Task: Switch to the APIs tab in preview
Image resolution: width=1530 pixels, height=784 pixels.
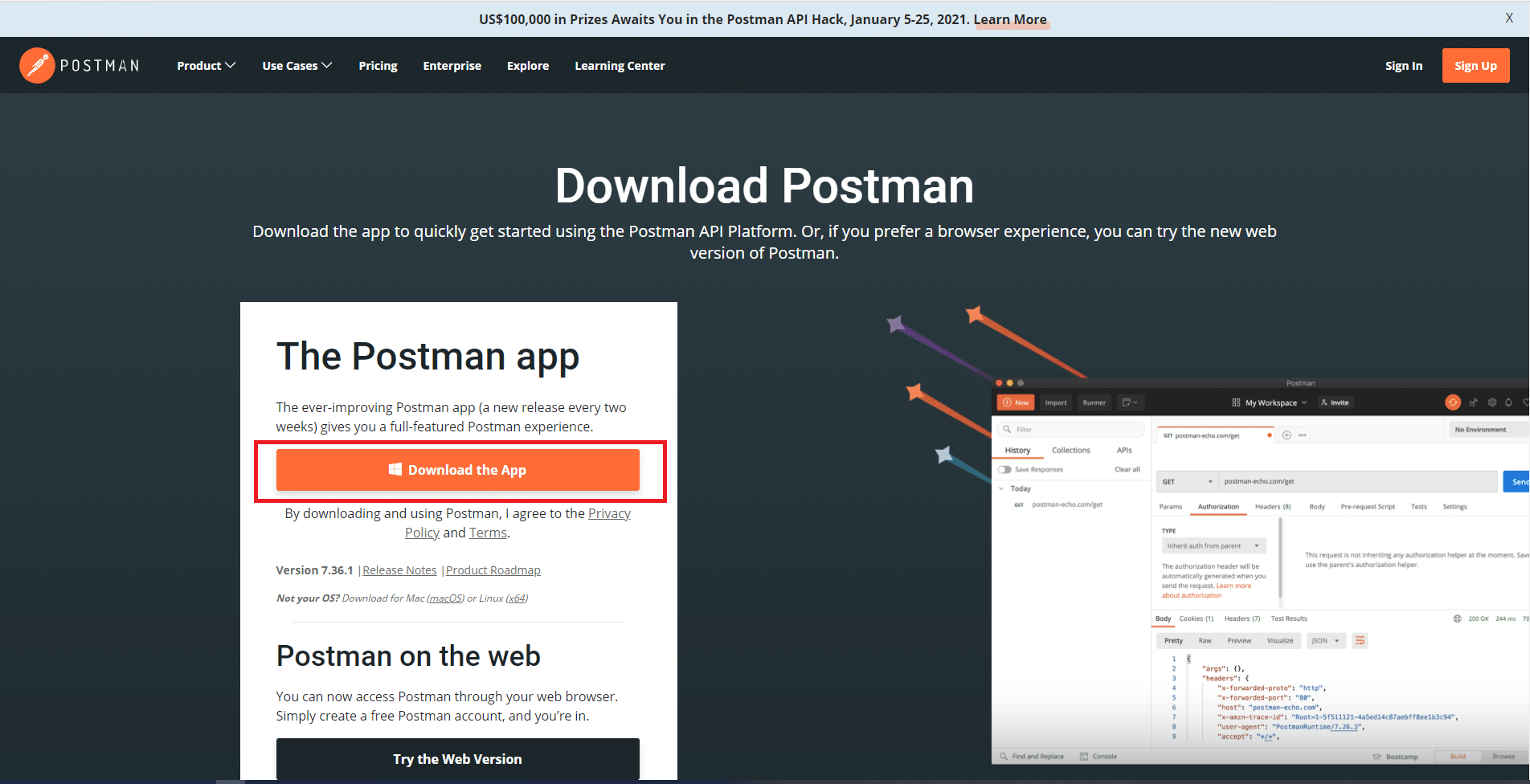Action: (x=1124, y=451)
